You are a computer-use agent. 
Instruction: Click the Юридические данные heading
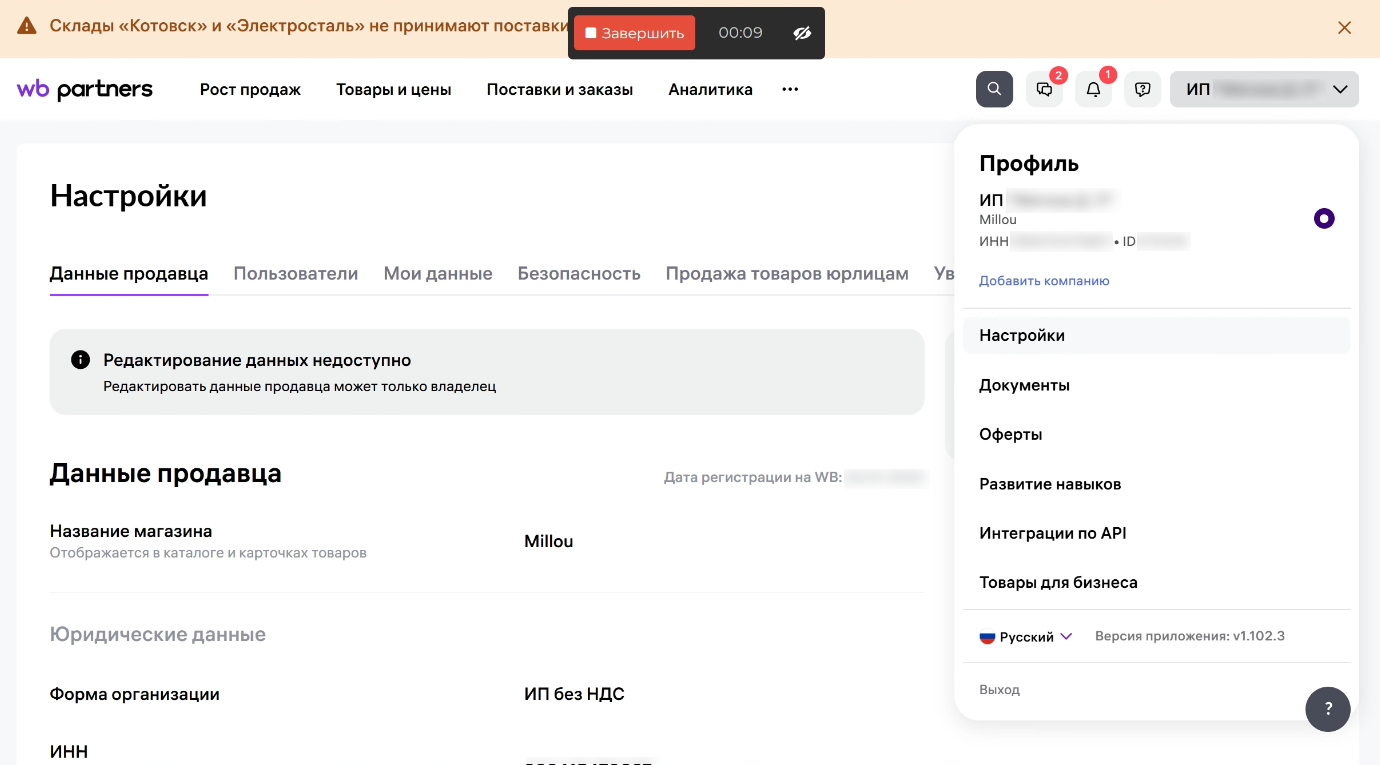click(x=158, y=634)
